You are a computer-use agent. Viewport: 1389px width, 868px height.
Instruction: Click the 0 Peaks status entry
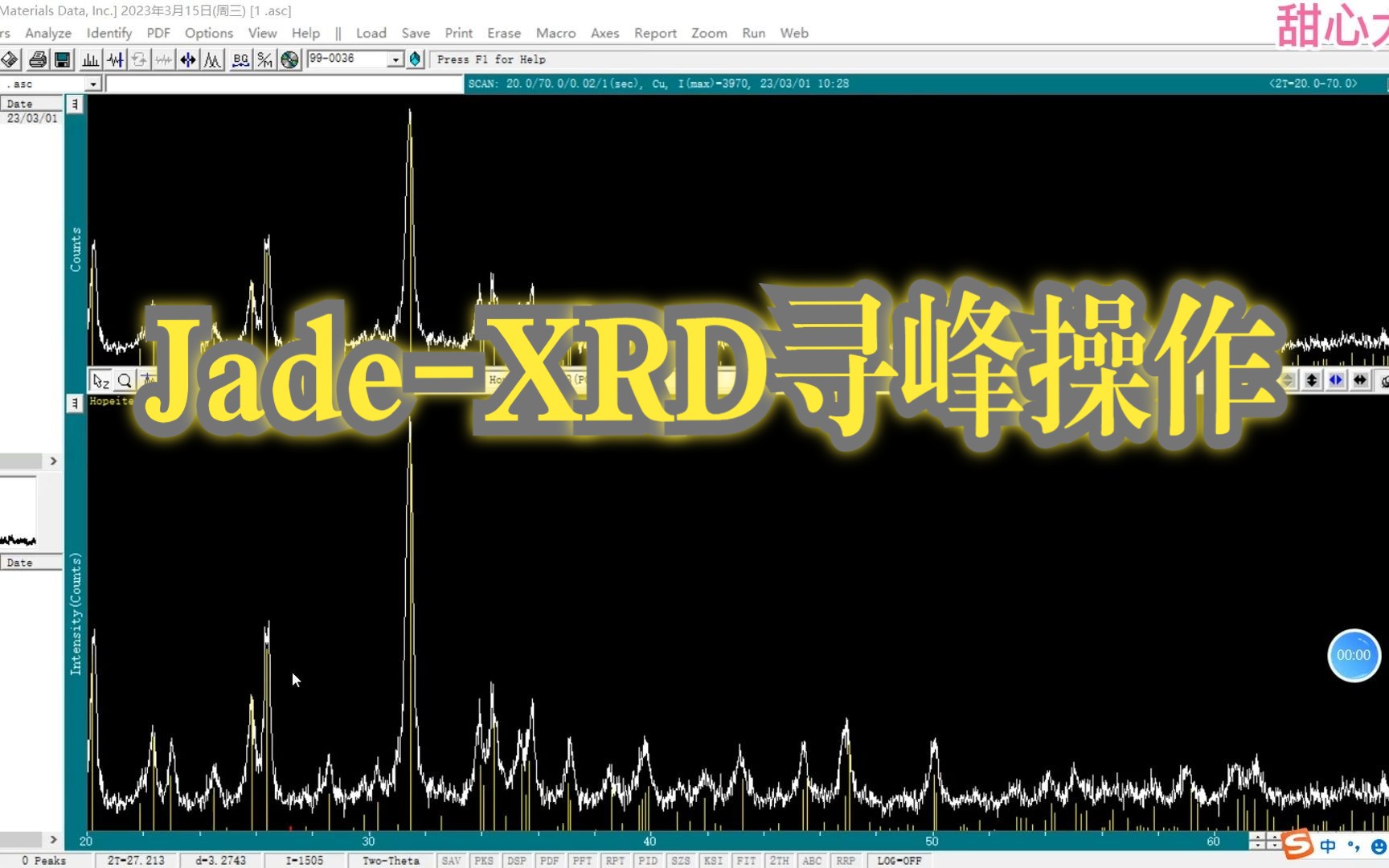click(44, 861)
